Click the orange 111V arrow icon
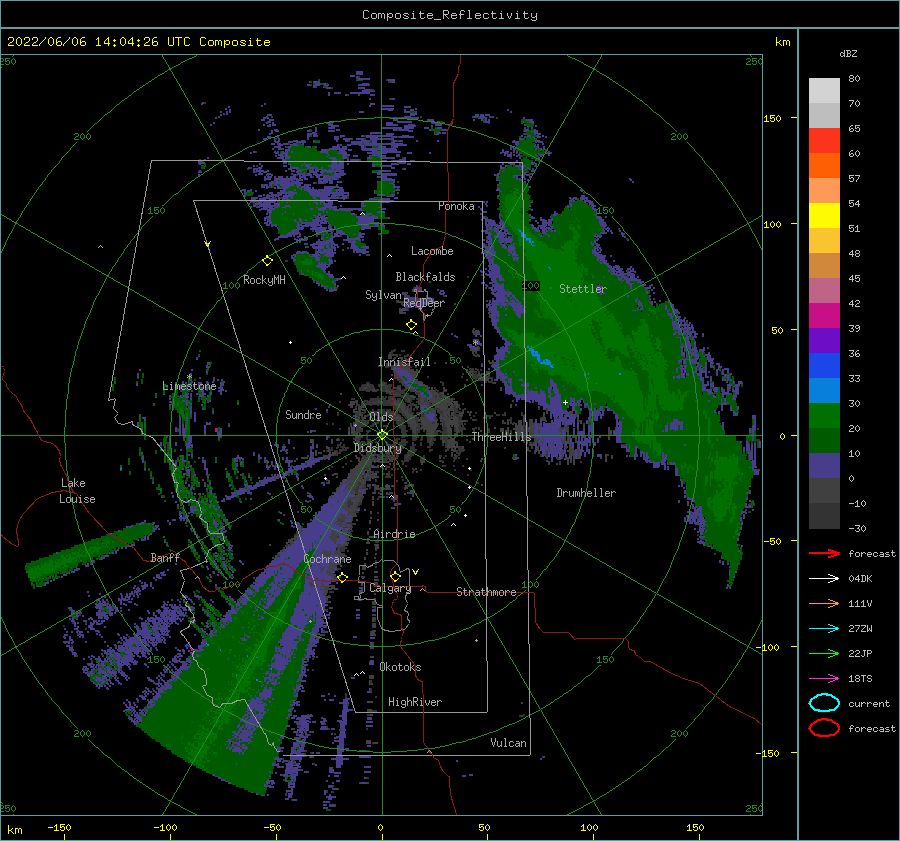The height and width of the screenshot is (841, 900). pyautogui.click(x=824, y=603)
